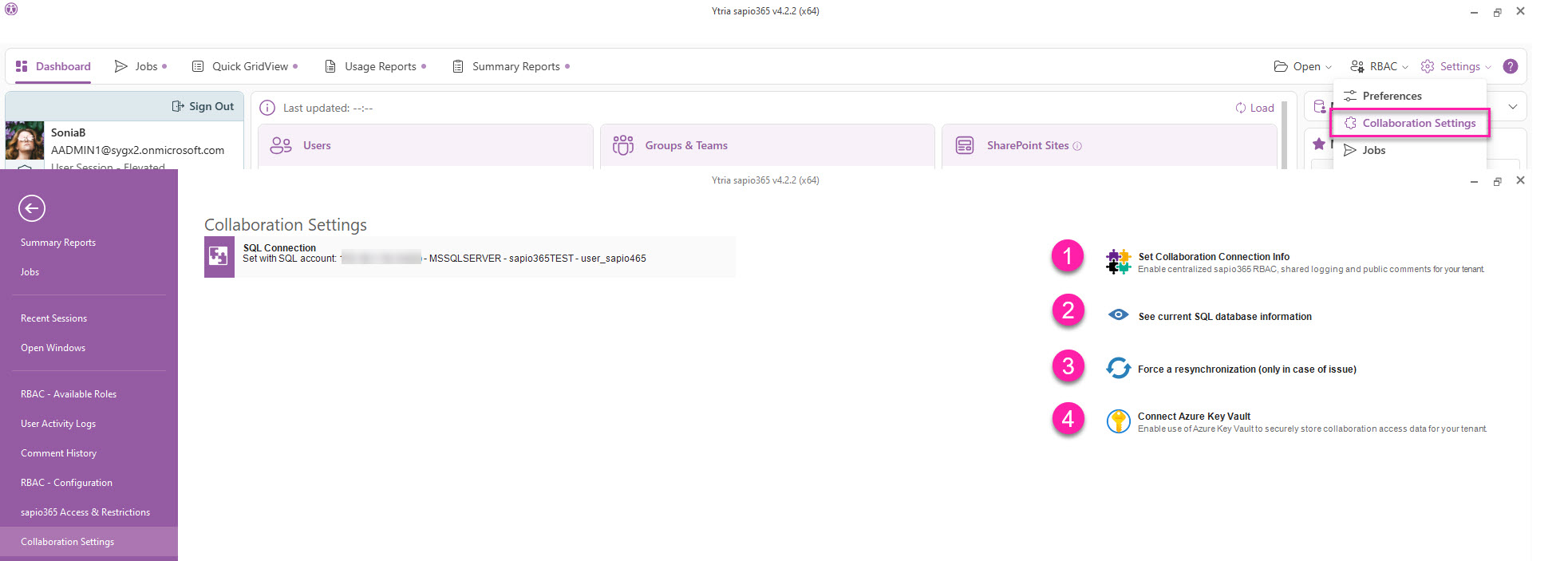Click the SQL Connection puzzle icon
This screenshot has height=561, width=1568.
tap(219, 256)
